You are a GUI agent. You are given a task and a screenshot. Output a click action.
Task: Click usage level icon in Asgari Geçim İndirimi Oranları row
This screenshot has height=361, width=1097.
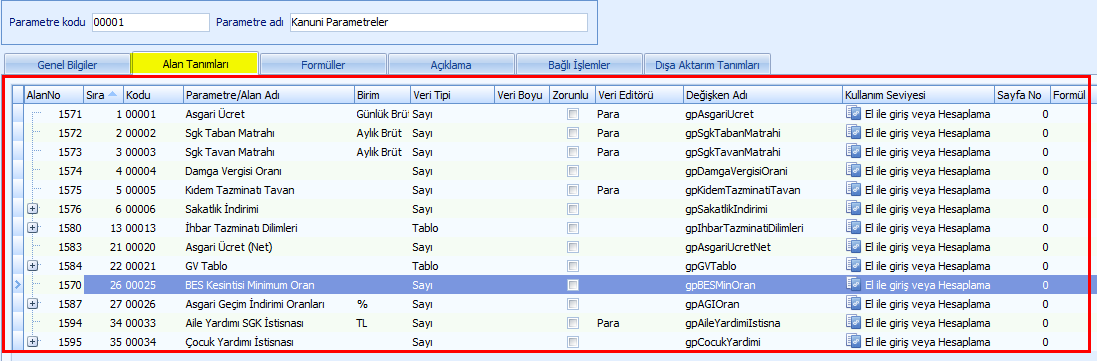(x=853, y=304)
